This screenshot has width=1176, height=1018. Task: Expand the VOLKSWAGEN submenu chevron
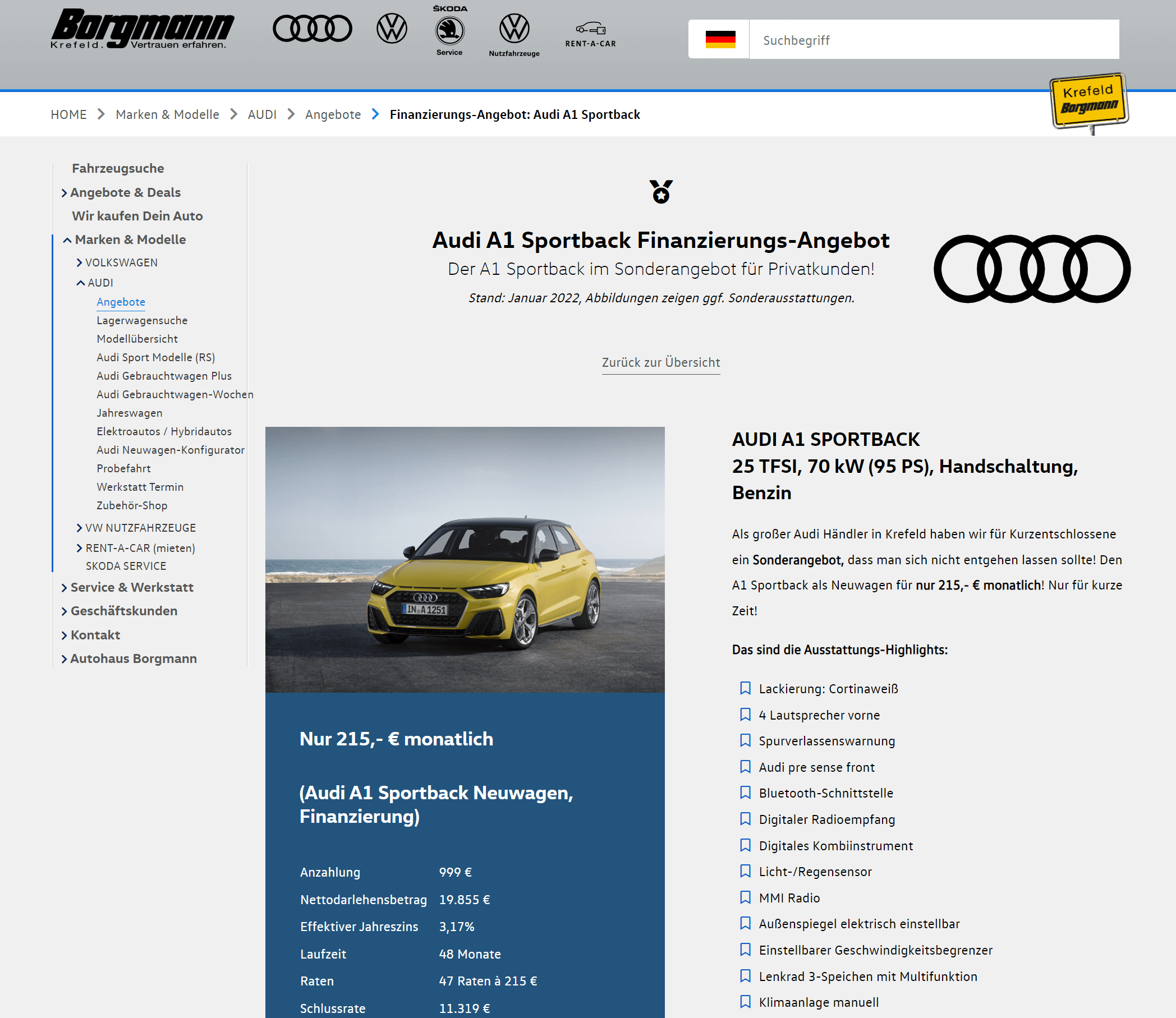point(80,262)
